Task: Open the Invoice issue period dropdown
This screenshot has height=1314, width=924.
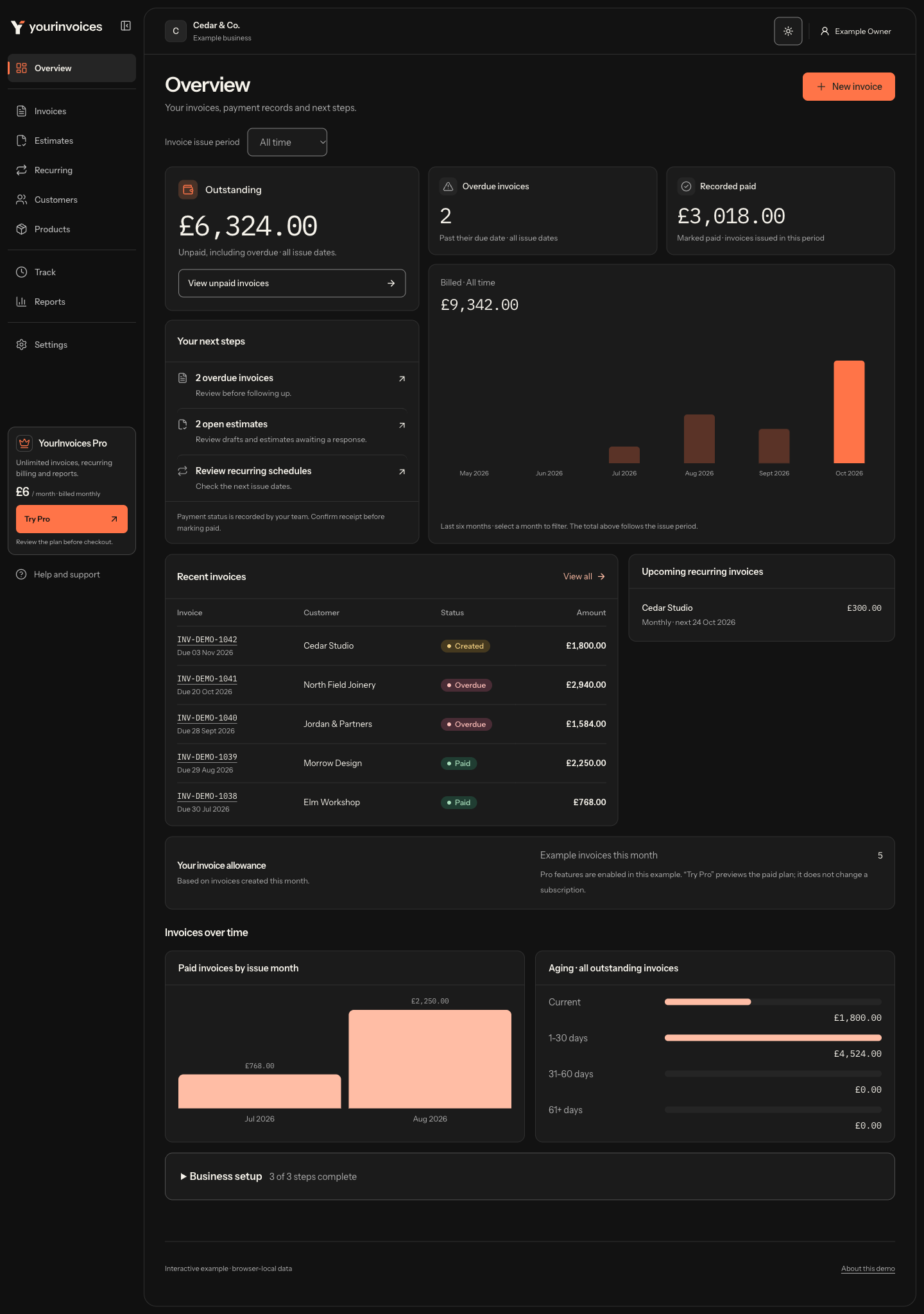Action: [287, 142]
